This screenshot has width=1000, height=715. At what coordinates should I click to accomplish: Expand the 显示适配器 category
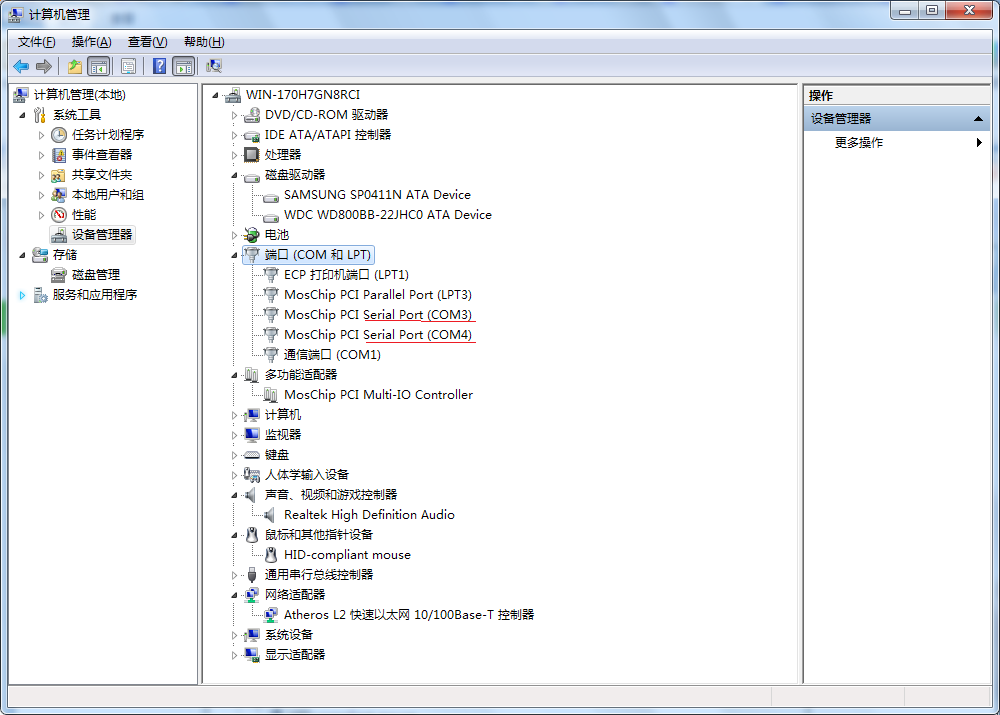coord(235,655)
